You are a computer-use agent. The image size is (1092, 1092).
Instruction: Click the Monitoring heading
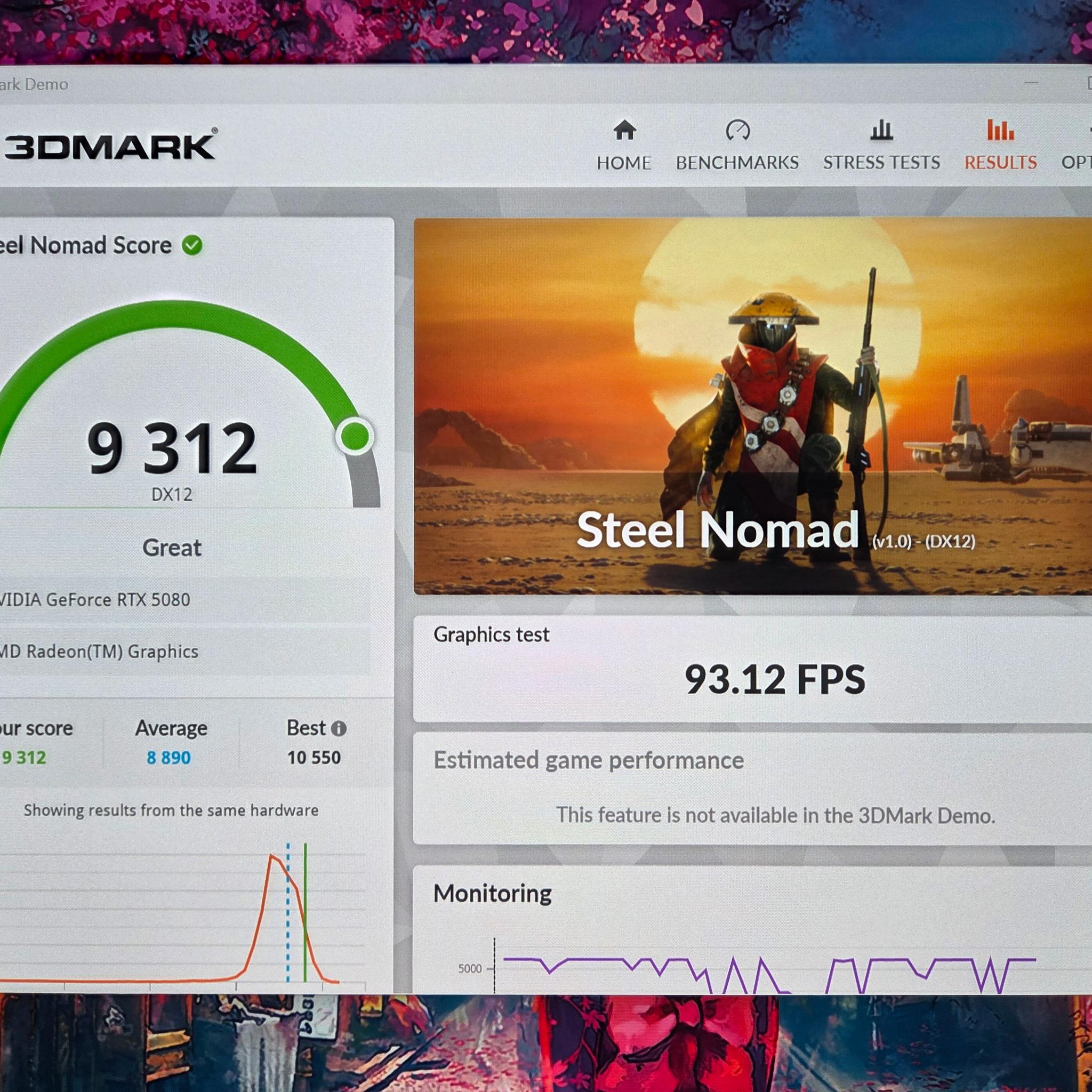tap(492, 894)
